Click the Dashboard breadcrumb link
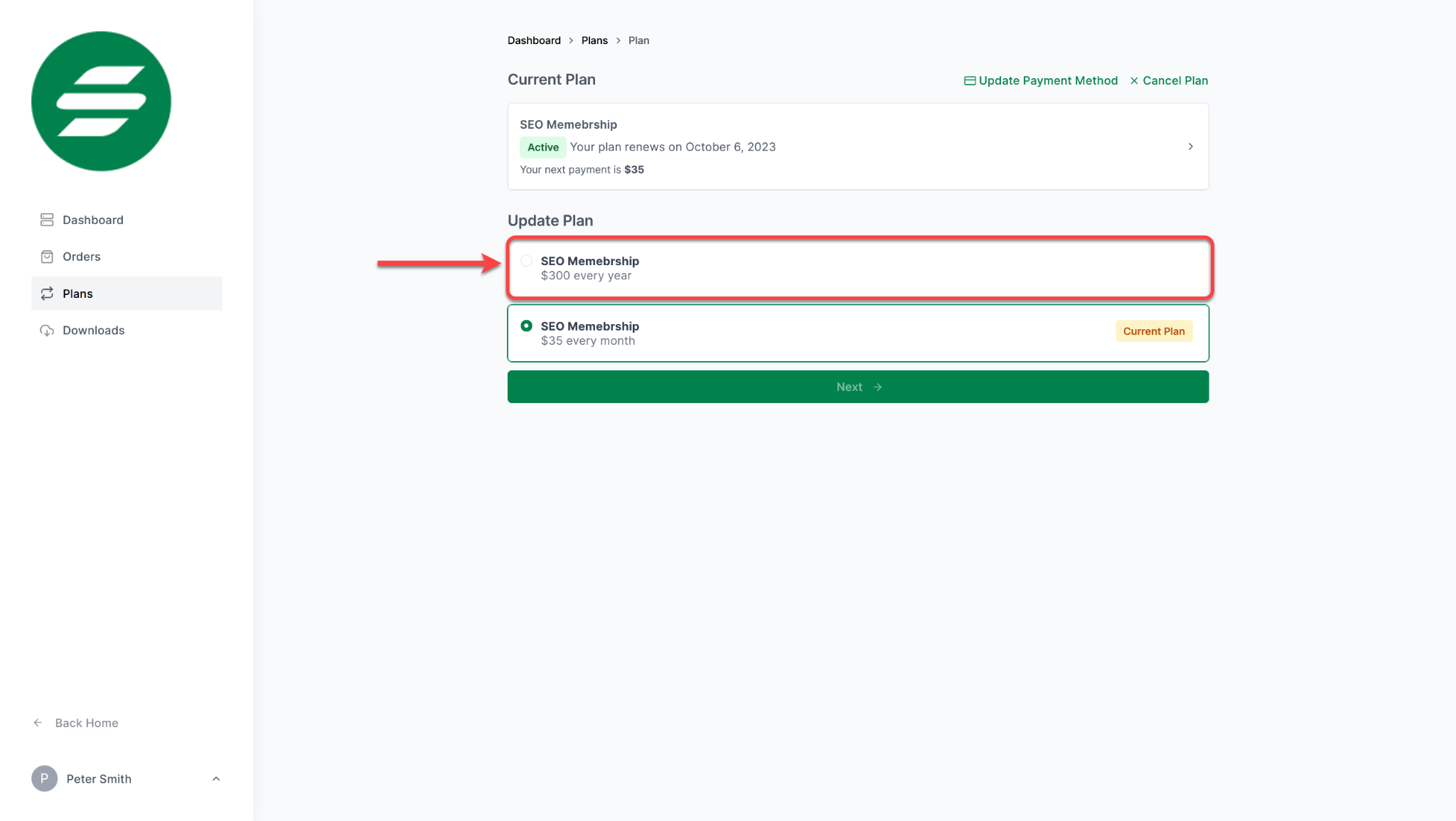 (x=534, y=40)
